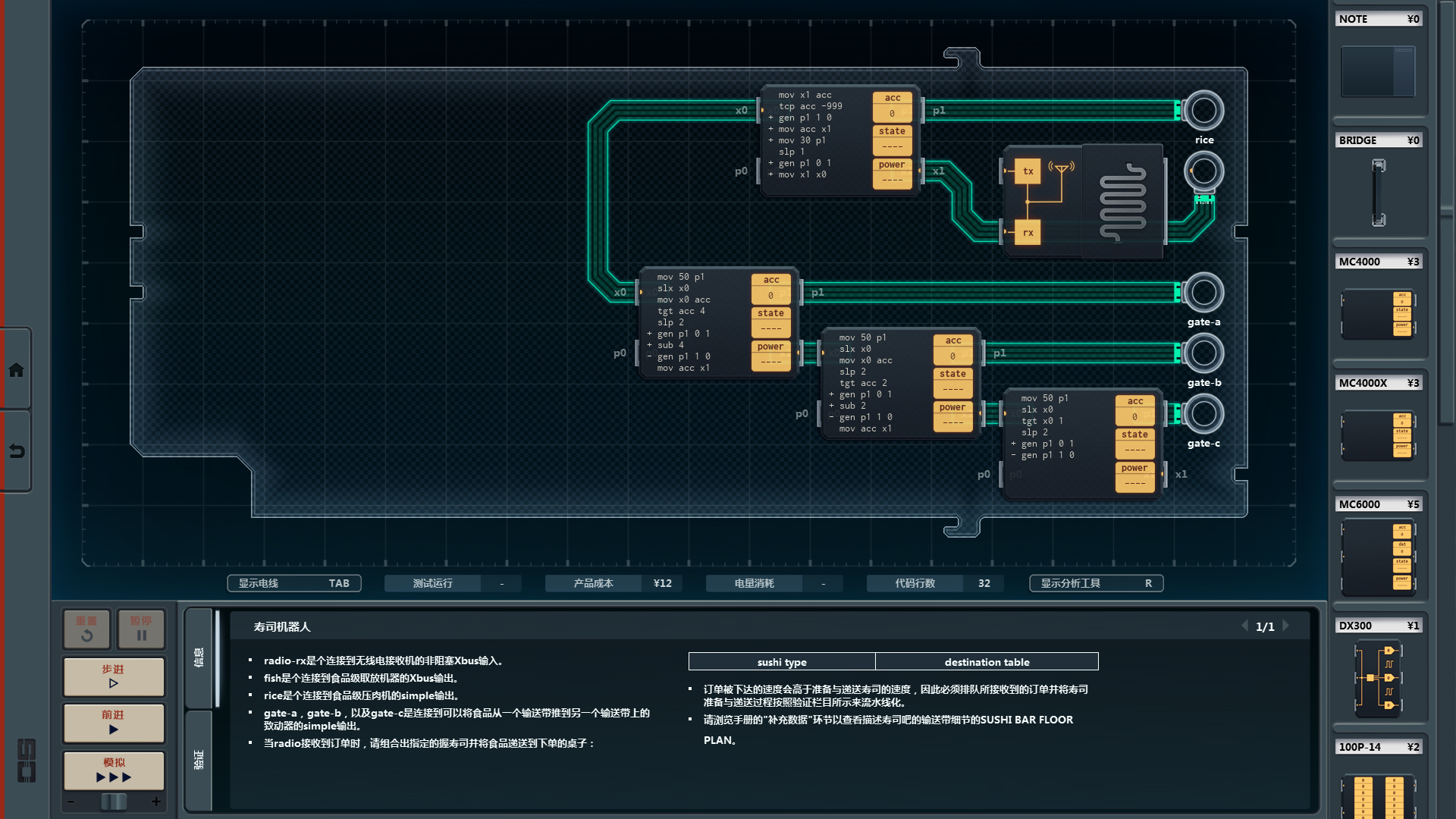
Task: Select the BRIDGE component icon
Action: coord(1378,193)
